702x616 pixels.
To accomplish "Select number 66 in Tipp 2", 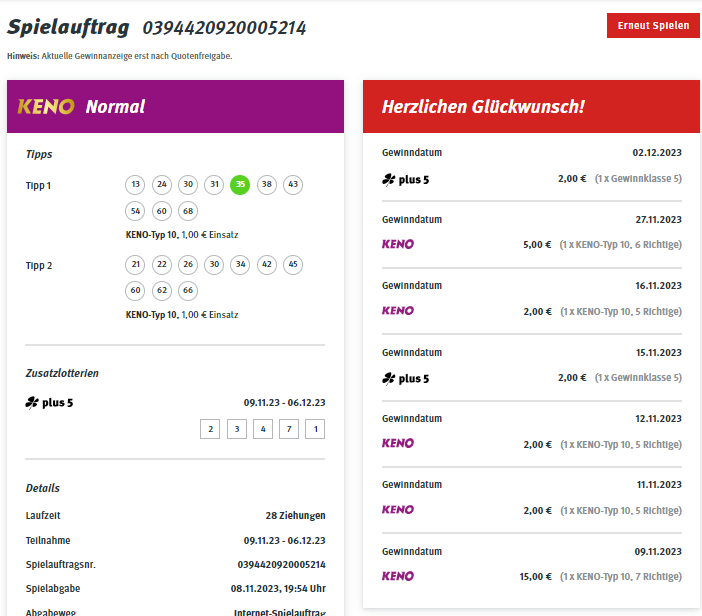I will point(188,291).
